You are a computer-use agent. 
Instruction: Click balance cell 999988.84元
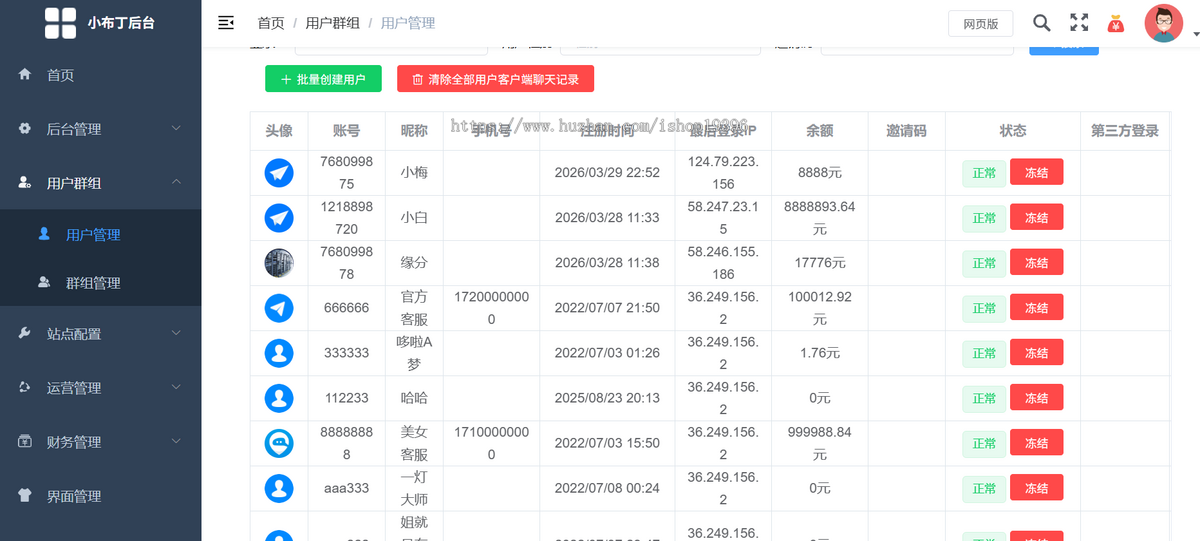click(820, 443)
